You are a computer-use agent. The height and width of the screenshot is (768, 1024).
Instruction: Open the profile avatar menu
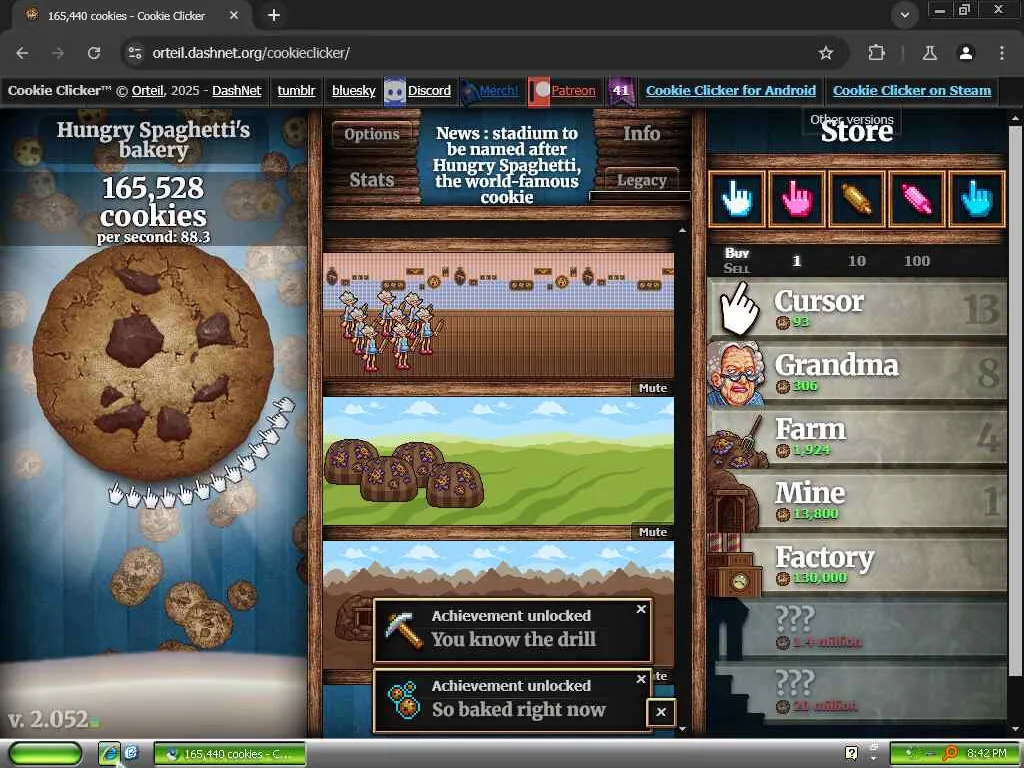[966, 53]
